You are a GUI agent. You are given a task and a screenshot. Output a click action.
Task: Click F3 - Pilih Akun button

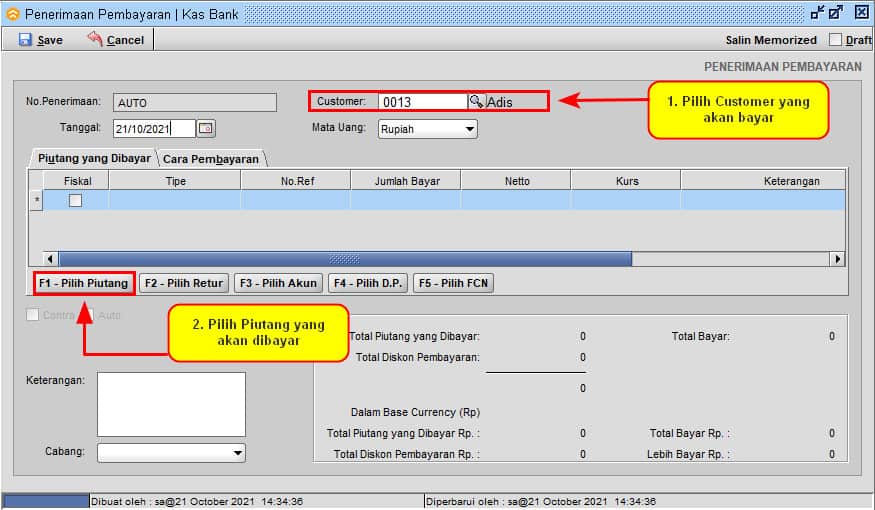coord(278,283)
